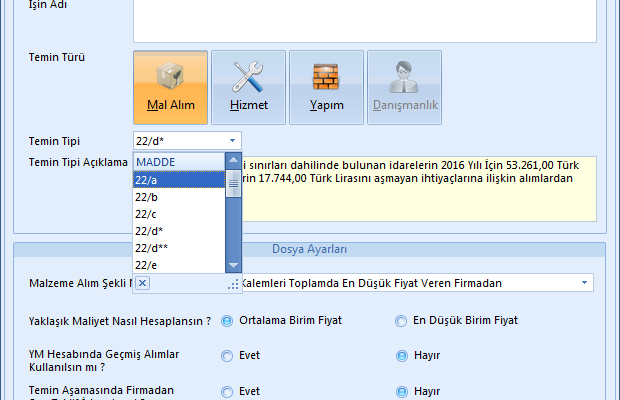Image resolution: width=620 pixels, height=400 pixels.
Task: Close the dropdown popup with the X icon
Action: pyautogui.click(x=143, y=284)
